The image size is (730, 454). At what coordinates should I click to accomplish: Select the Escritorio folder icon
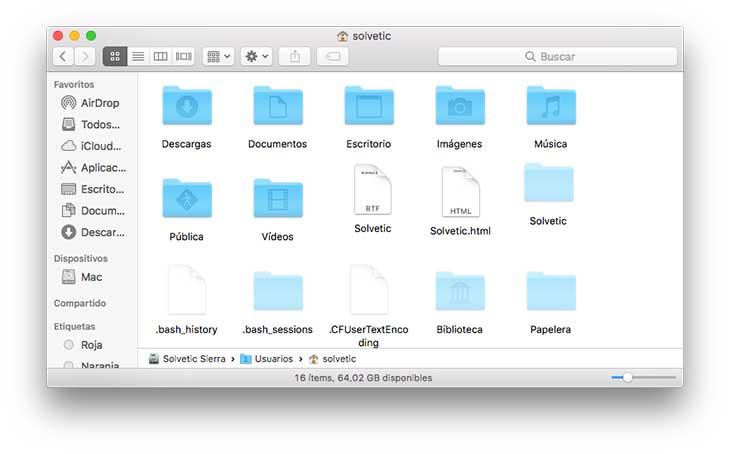click(369, 106)
